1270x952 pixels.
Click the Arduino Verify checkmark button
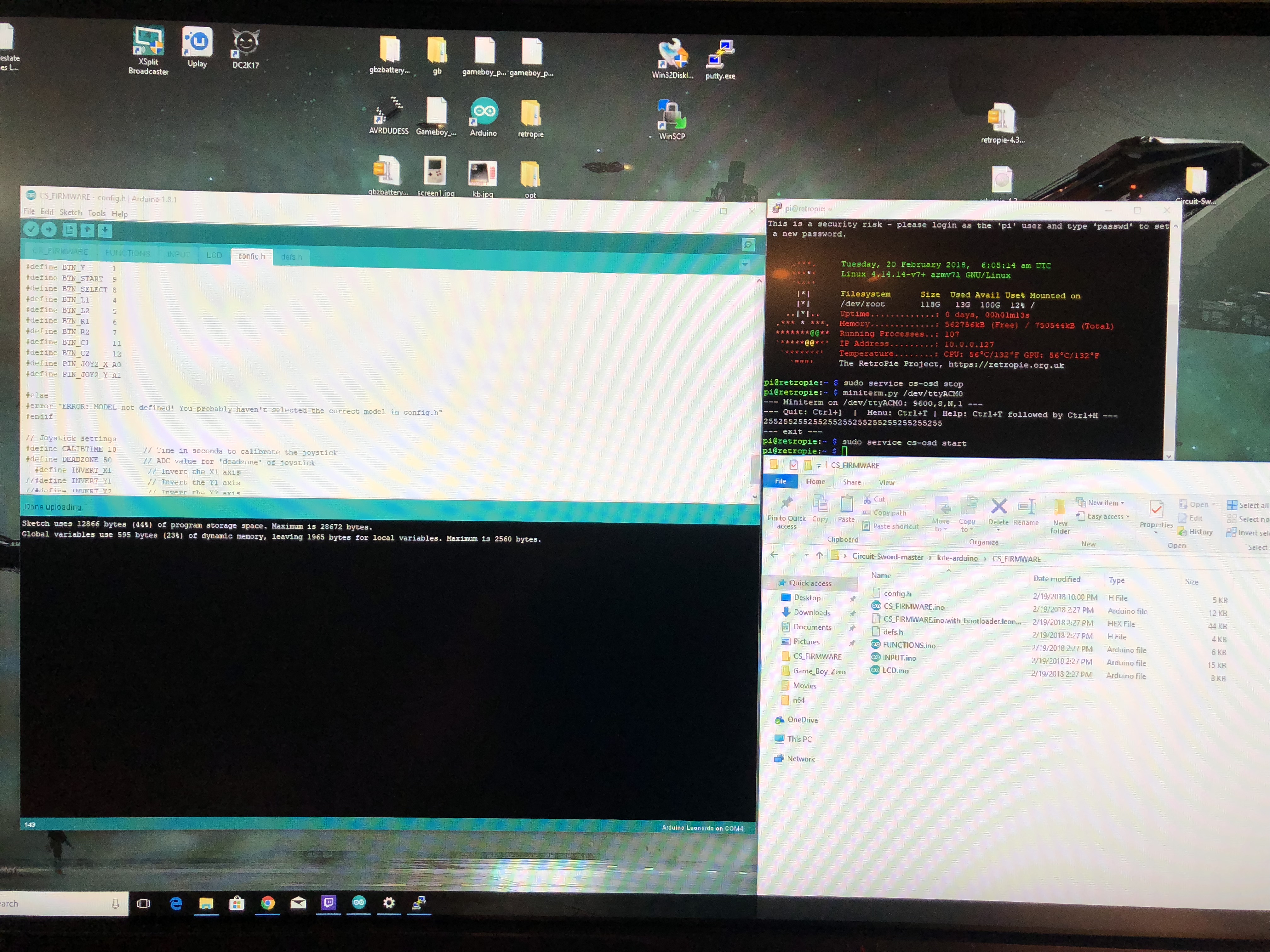tap(31, 229)
